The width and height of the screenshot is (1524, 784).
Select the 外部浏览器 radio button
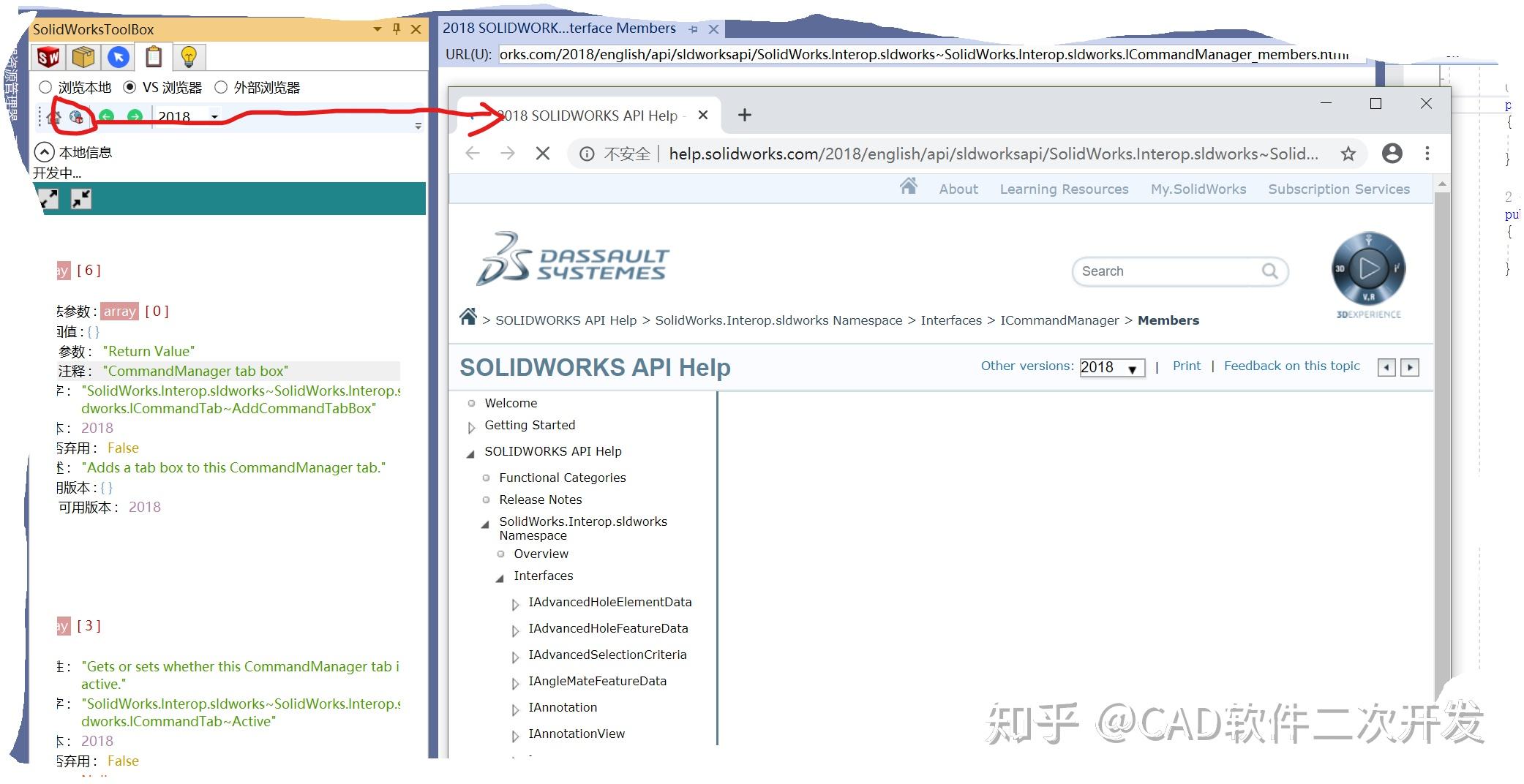[221, 87]
